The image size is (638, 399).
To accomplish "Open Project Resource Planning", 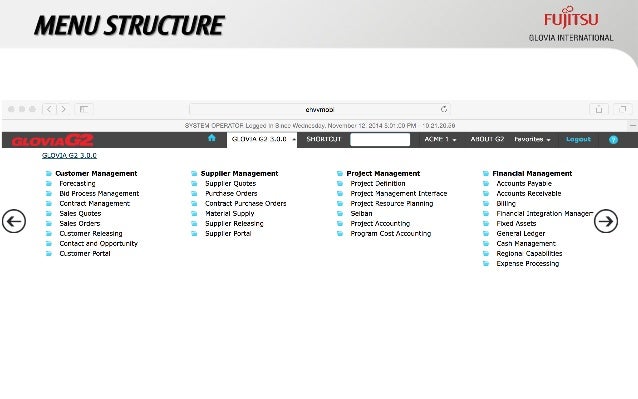I will (x=391, y=203).
